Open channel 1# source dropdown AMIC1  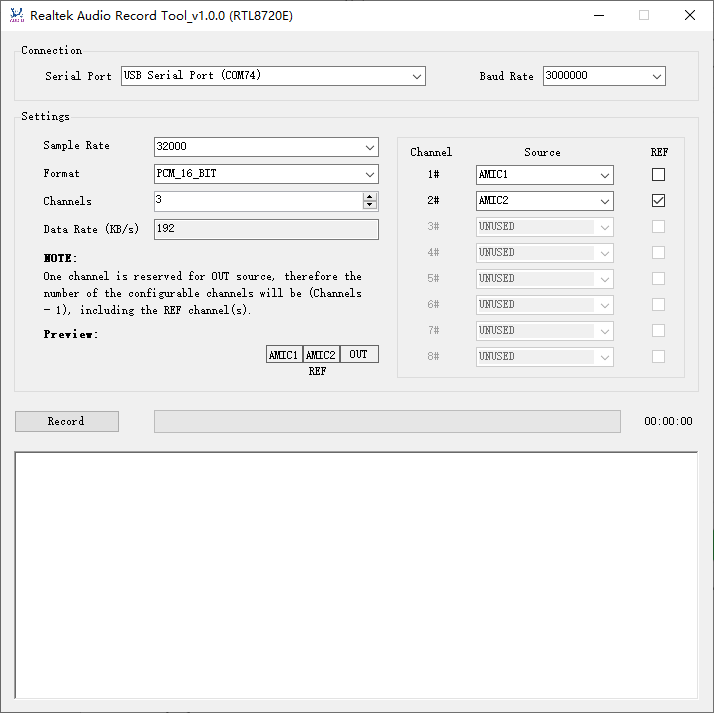pos(545,175)
